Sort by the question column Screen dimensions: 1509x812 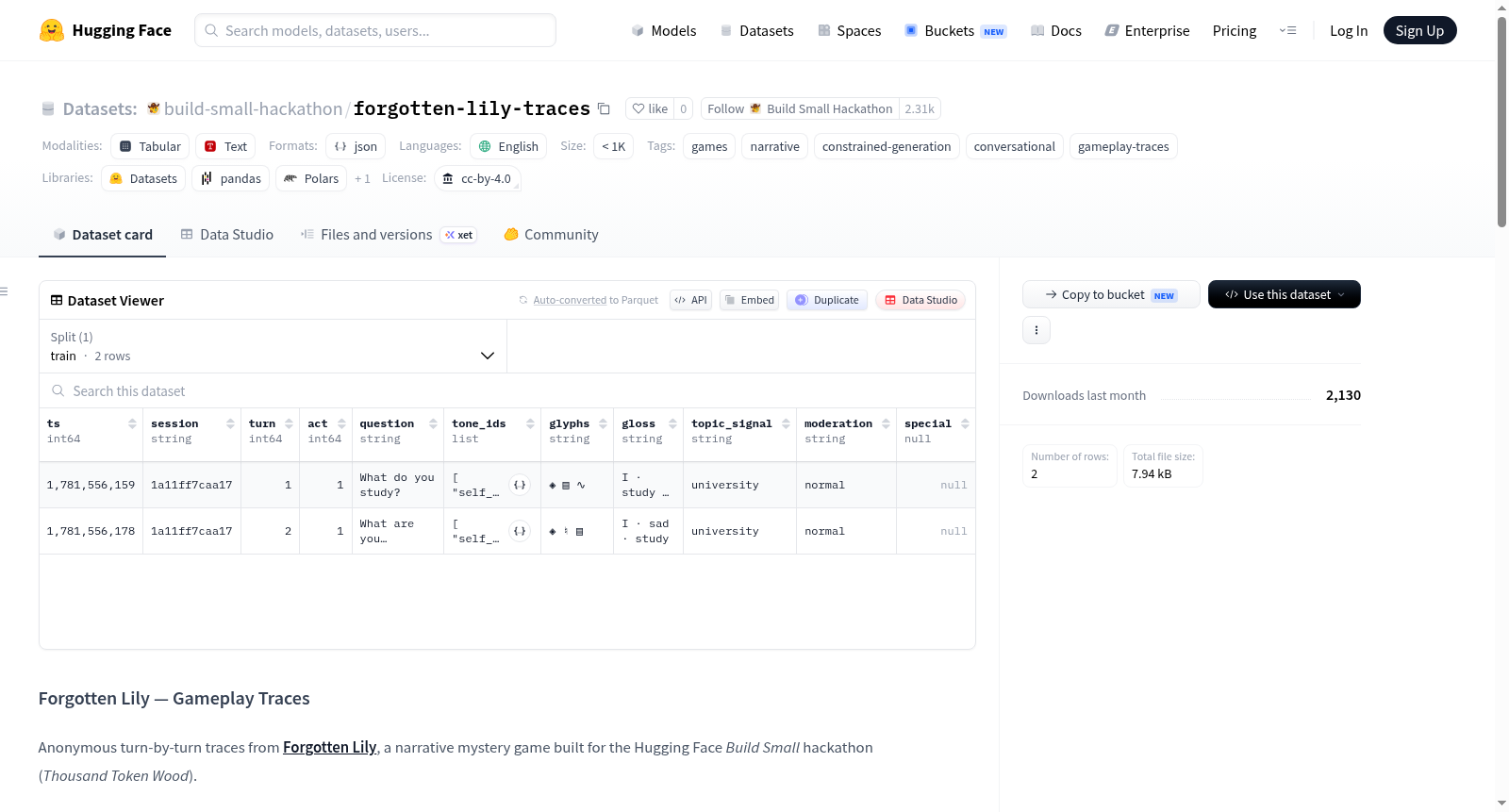433,424
